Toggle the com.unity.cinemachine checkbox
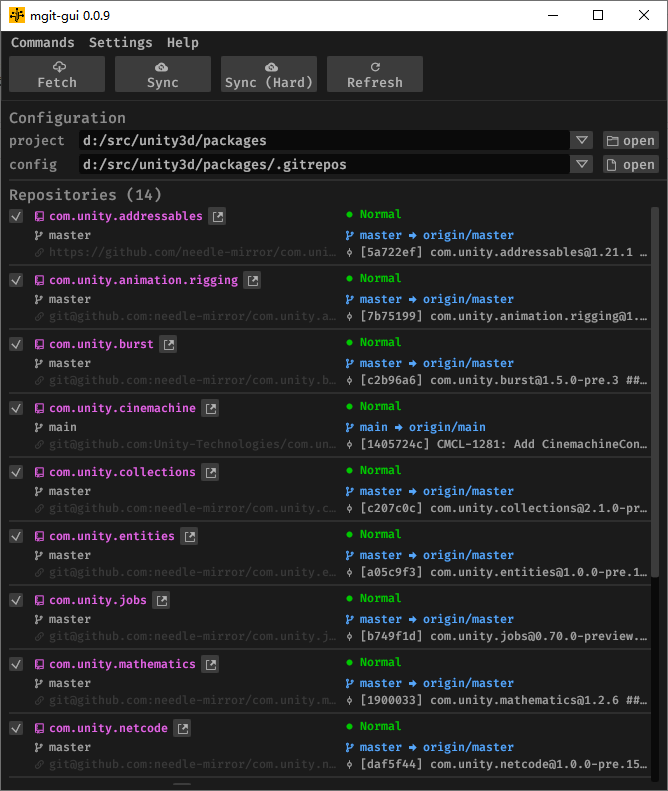 pyautogui.click(x=16, y=409)
